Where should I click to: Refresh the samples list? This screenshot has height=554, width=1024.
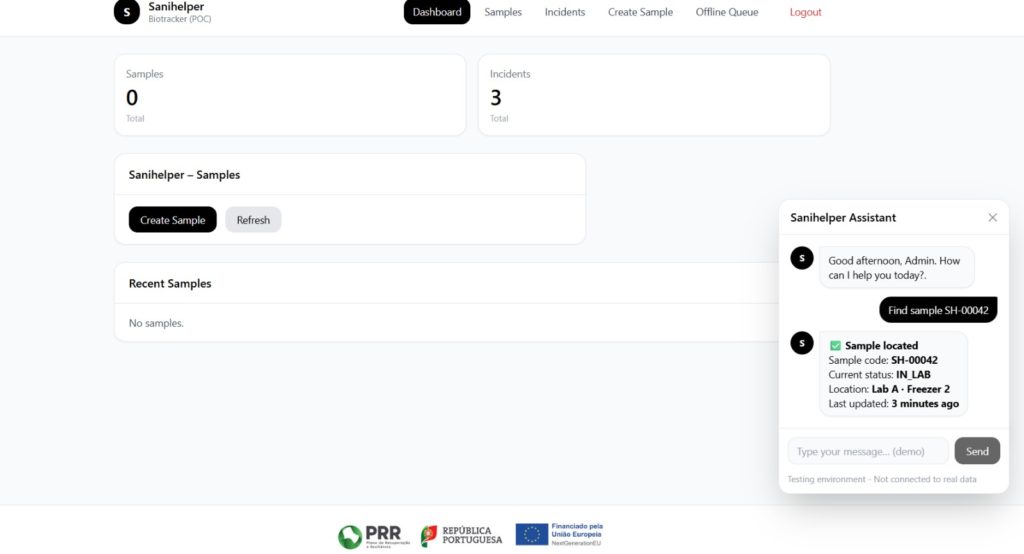(x=253, y=220)
